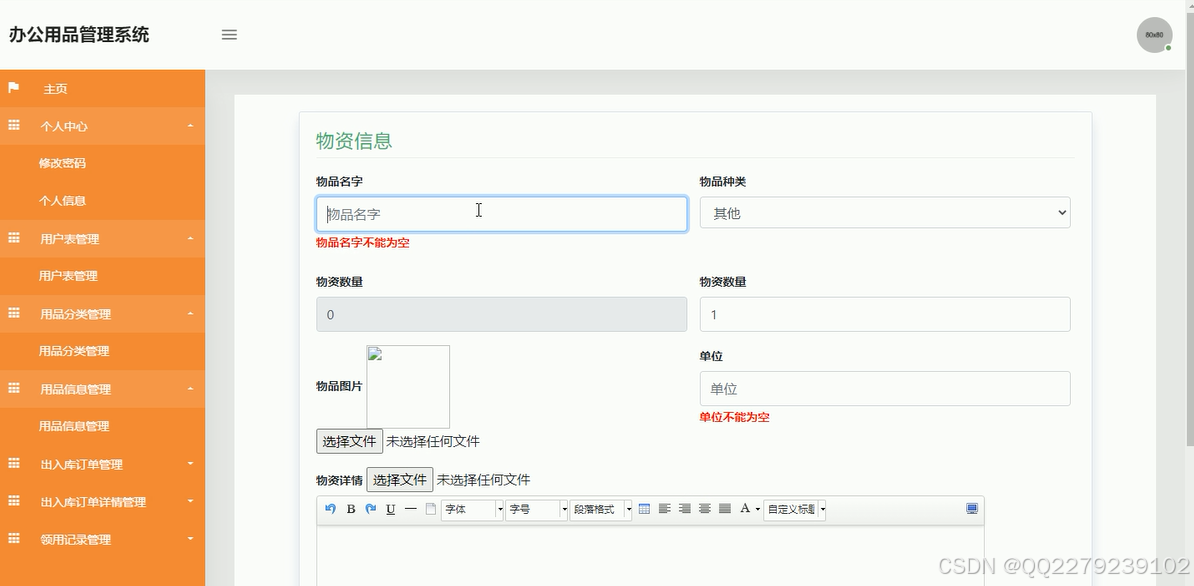Image resolution: width=1194 pixels, height=586 pixels.
Task: Open the 段落格式 paragraph format dropdown
Action: click(x=598, y=509)
